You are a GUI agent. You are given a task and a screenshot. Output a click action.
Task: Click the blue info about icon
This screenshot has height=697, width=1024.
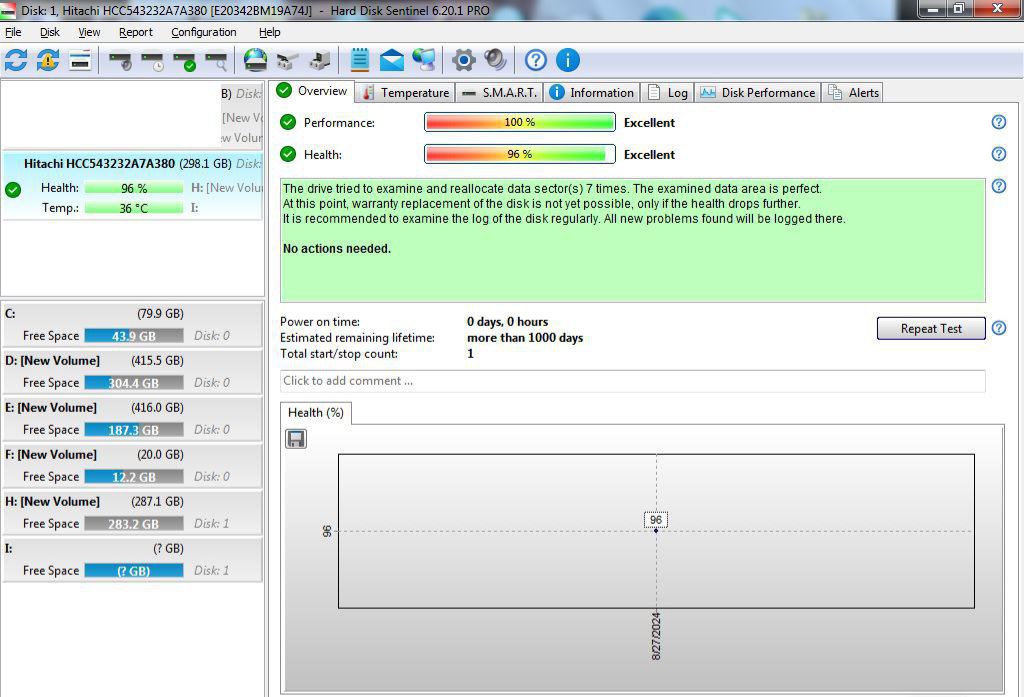pyautogui.click(x=568, y=60)
